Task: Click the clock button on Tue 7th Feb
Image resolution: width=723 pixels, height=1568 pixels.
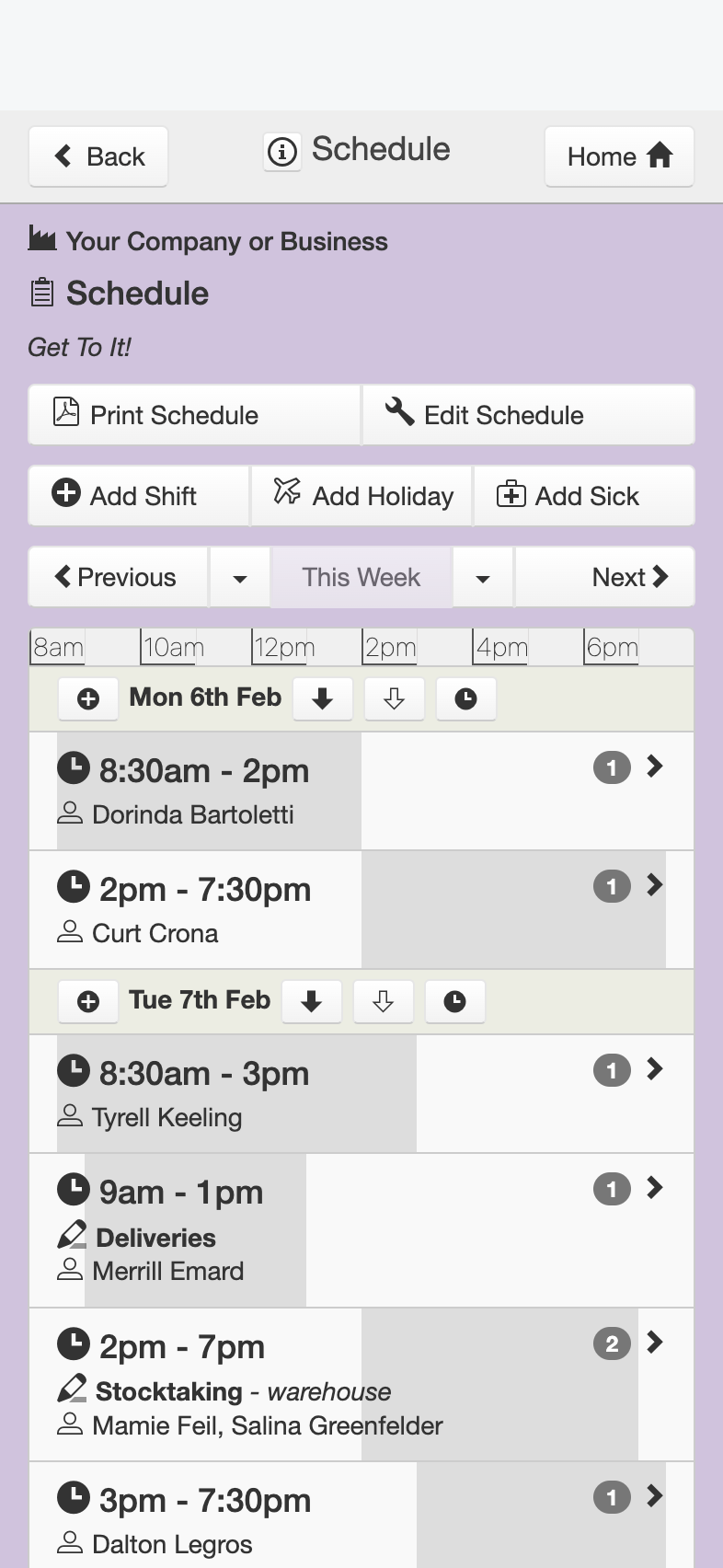Action: click(x=454, y=1002)
